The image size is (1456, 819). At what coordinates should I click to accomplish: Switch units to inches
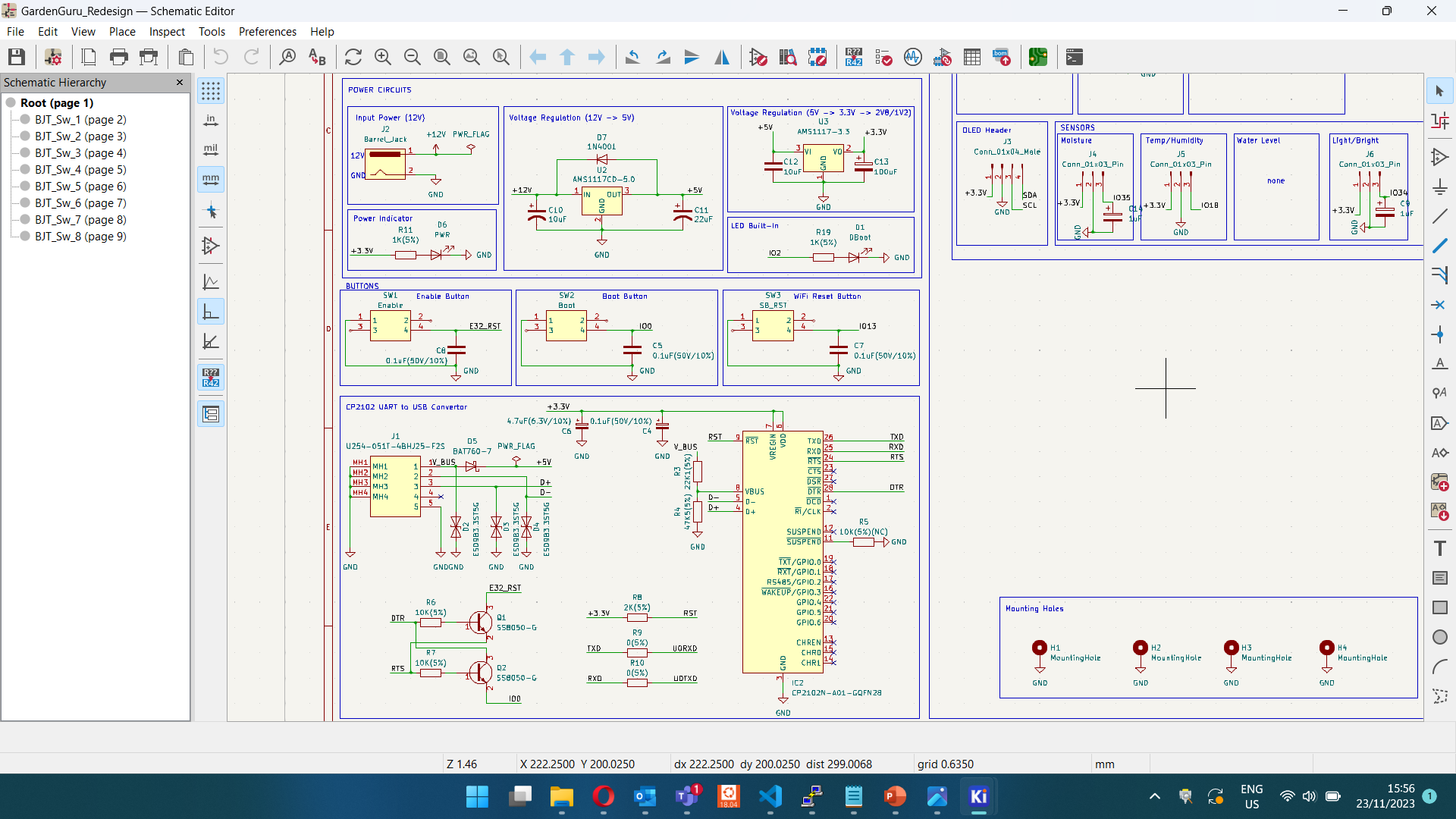coord(211,121)
